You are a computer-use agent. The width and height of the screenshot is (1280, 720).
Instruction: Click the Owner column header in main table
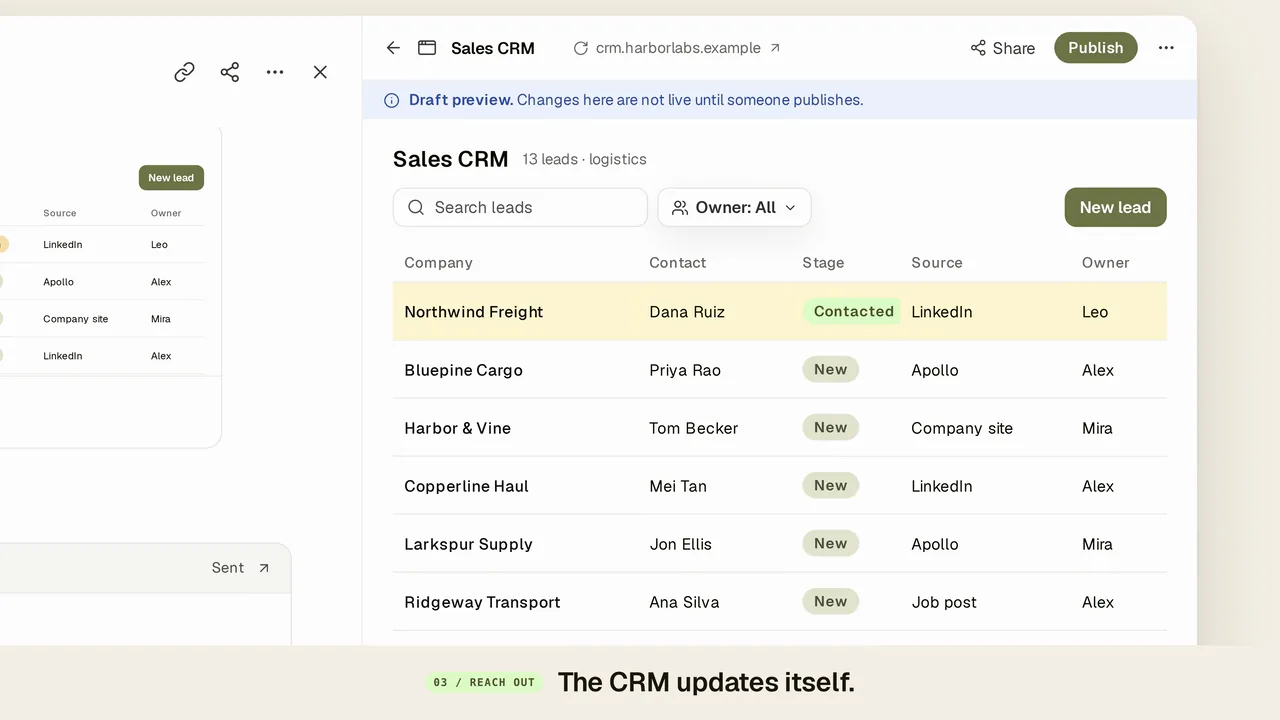1105,263
